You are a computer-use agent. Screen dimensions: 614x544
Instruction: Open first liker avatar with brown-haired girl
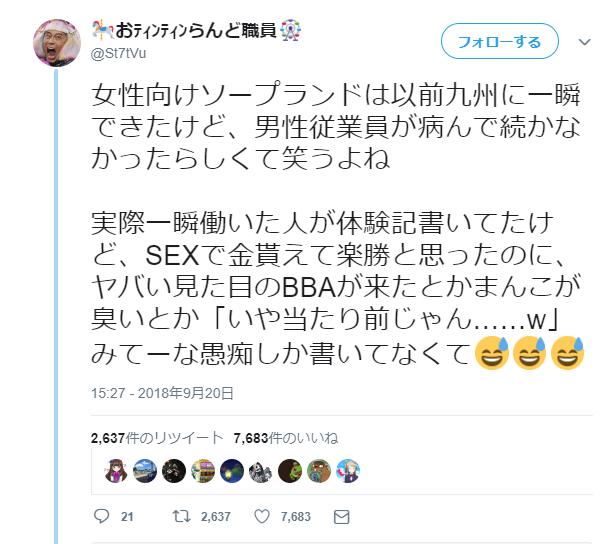pos(116,470)
